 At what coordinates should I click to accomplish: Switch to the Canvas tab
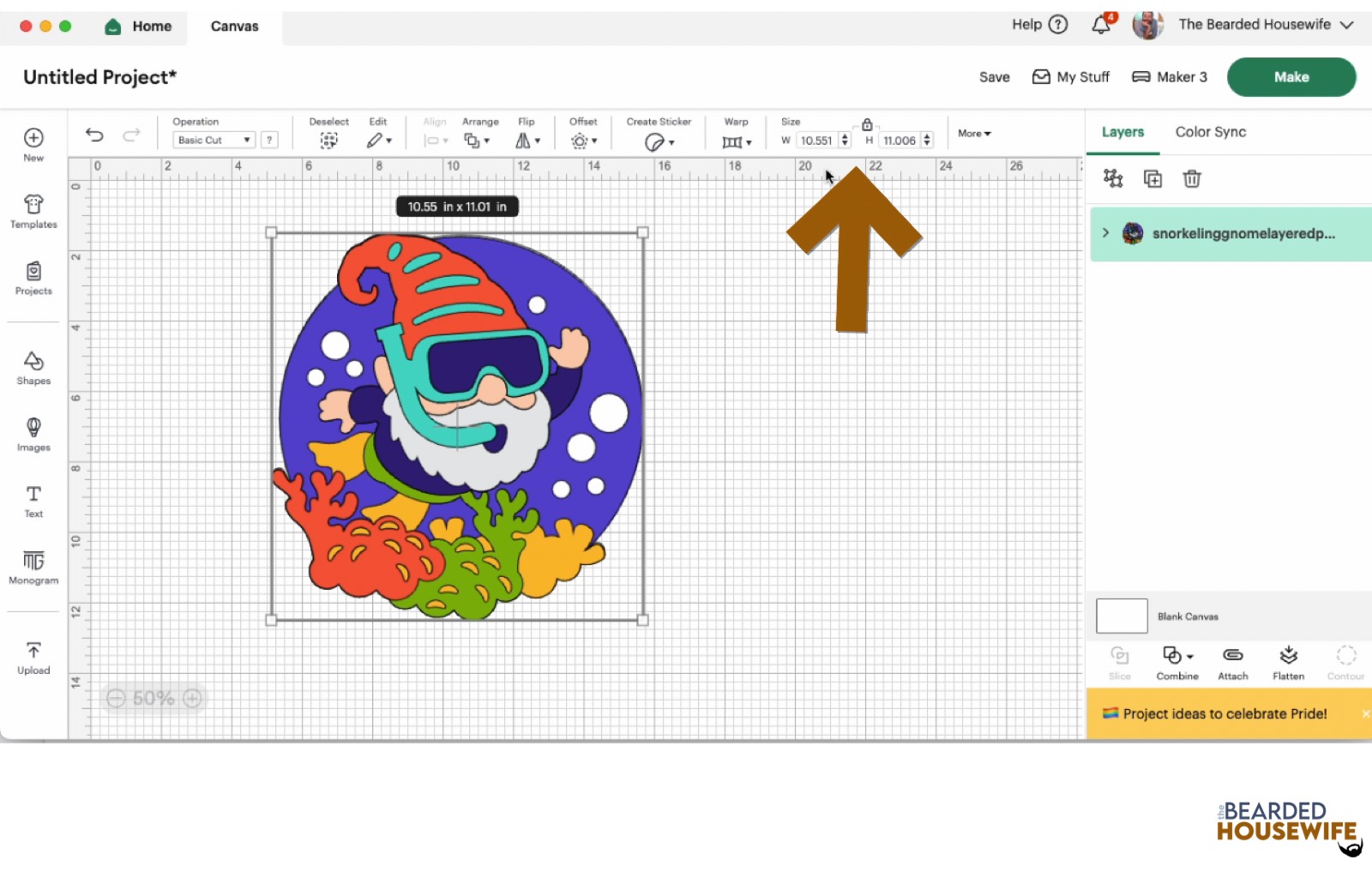click(234, 27)
